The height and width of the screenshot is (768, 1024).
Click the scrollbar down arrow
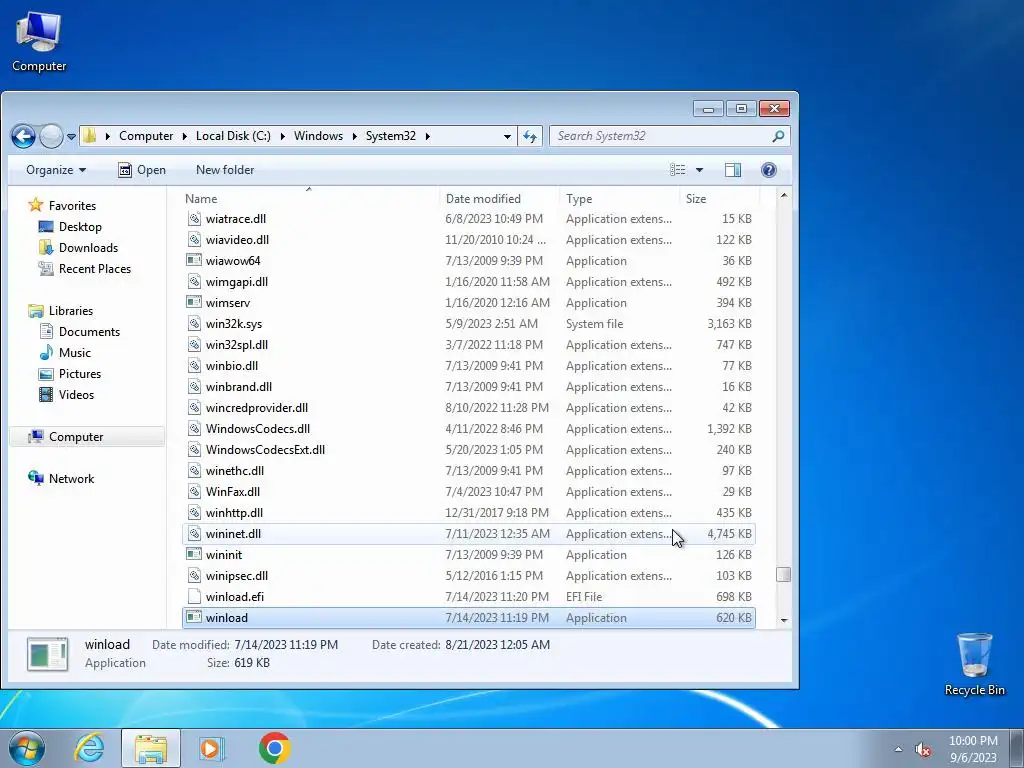pyautogui.click(x=784, y=620)
